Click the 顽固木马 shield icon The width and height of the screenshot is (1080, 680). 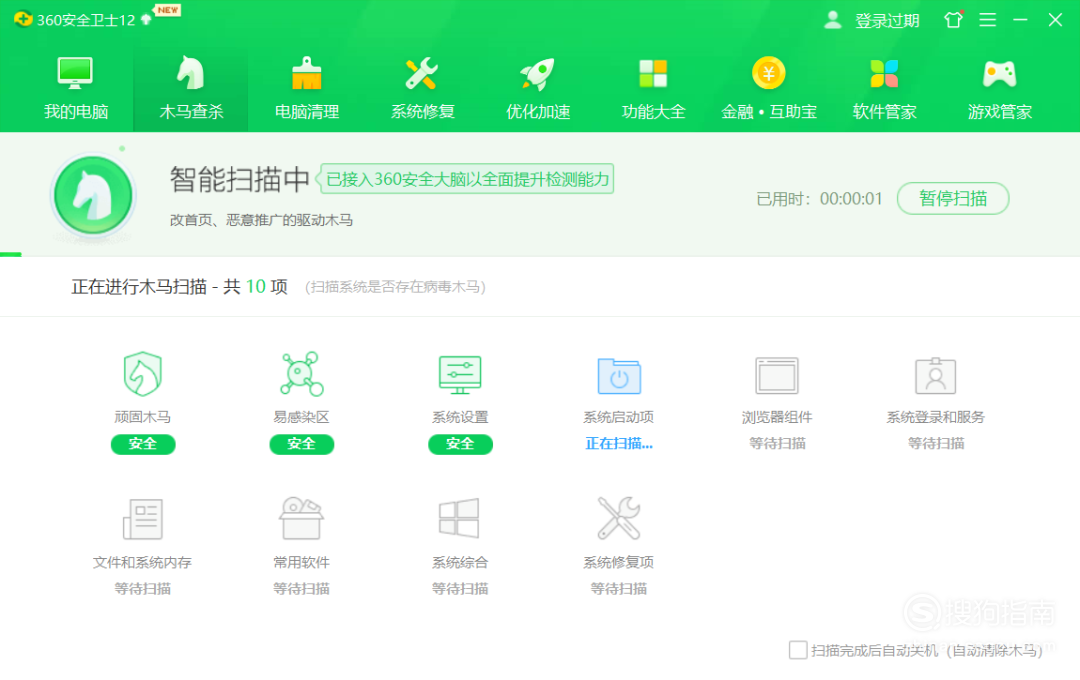click(x=143, y=374)
